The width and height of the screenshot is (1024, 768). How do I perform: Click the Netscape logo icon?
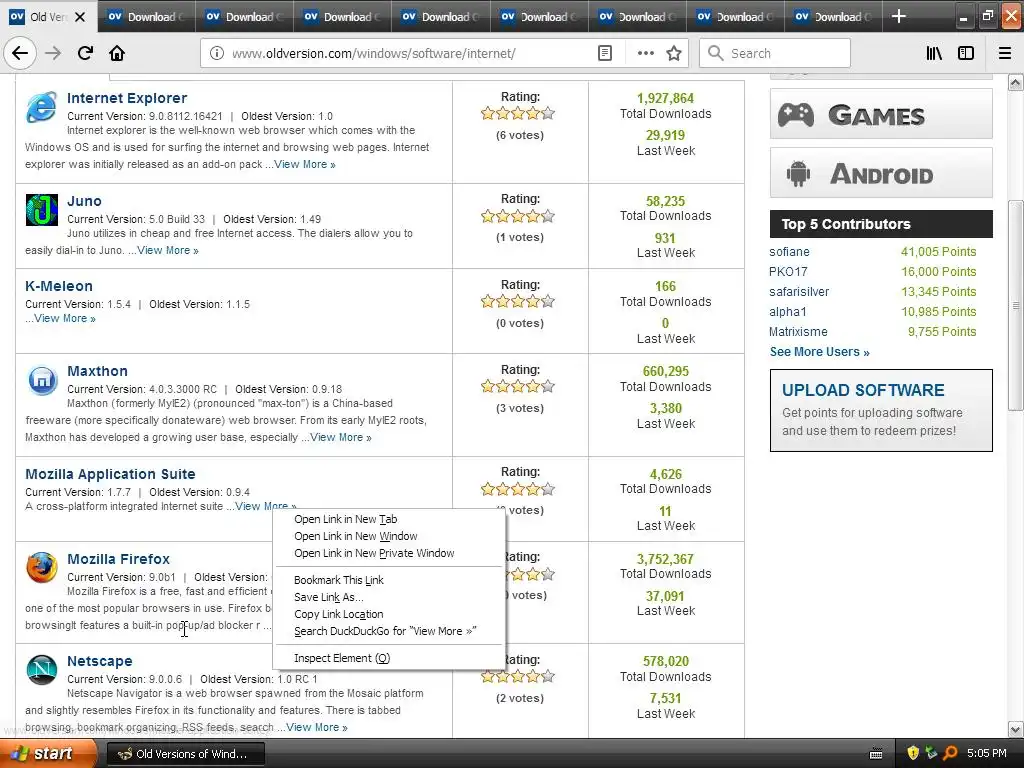tap(42, 669)
